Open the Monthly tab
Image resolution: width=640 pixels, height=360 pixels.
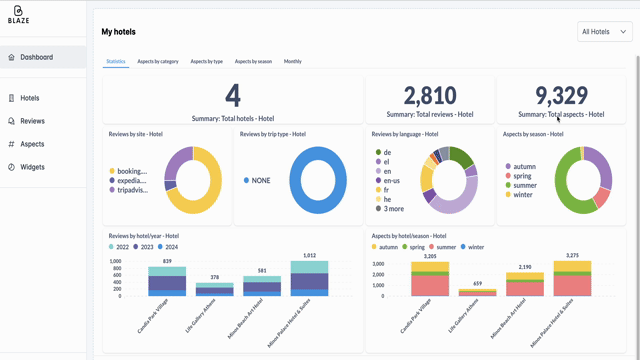293,61
